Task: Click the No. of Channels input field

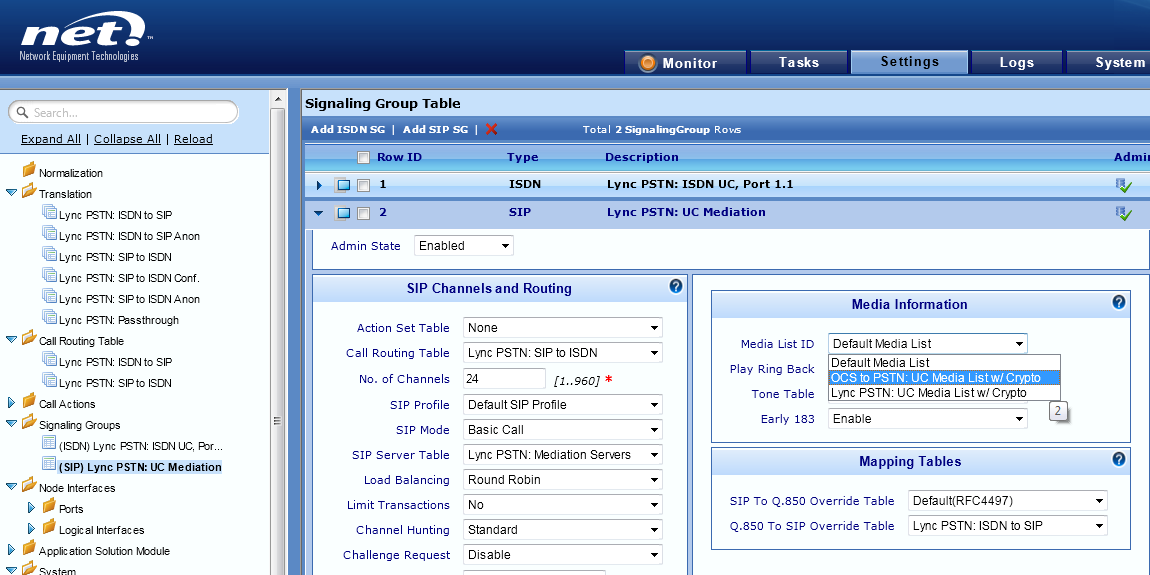Action: [x=504, y=379]
